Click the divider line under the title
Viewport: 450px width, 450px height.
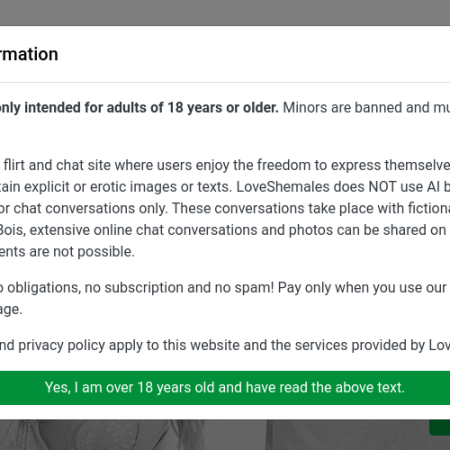point(225,82)
